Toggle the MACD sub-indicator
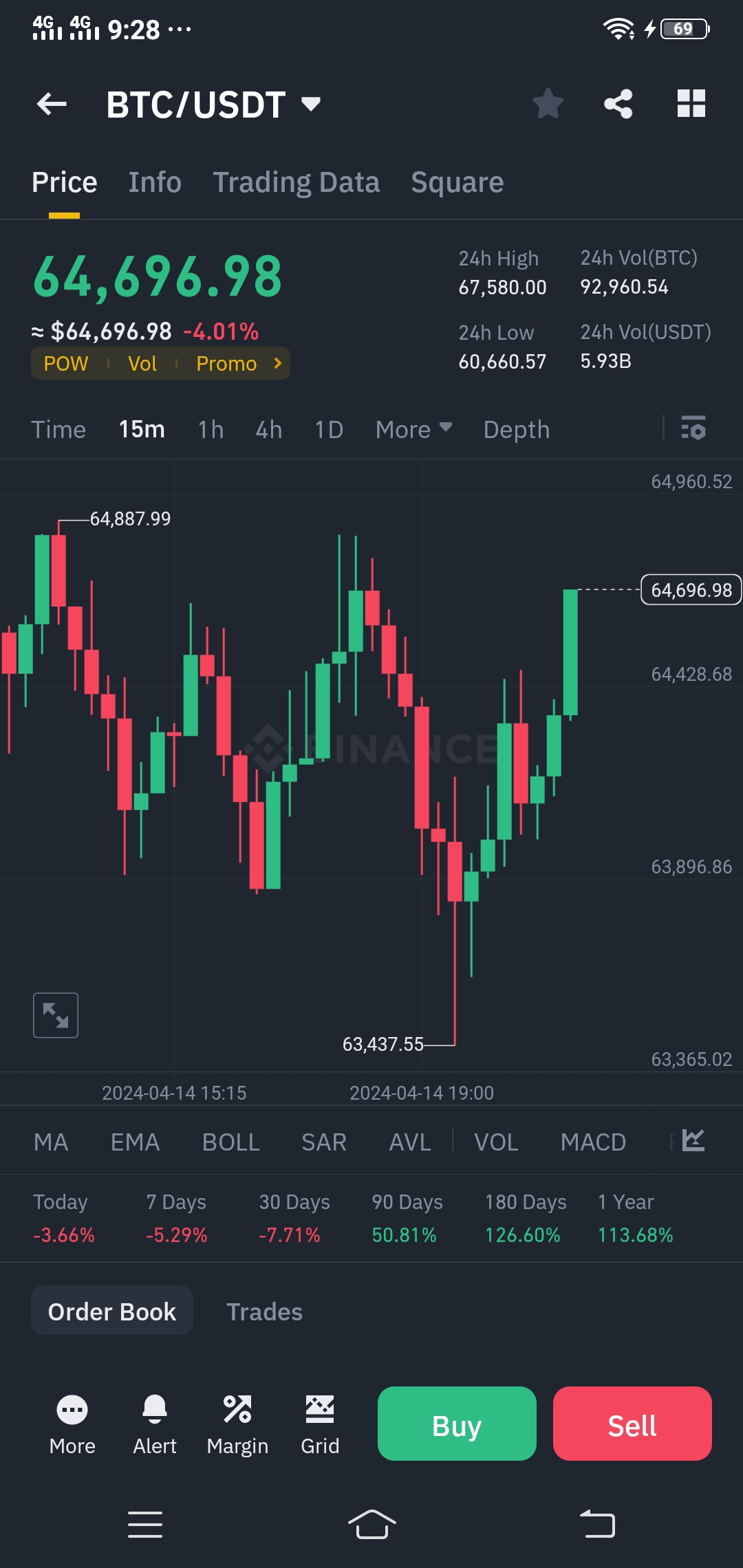The image size is (743, 1568). tap(593, 1142)
